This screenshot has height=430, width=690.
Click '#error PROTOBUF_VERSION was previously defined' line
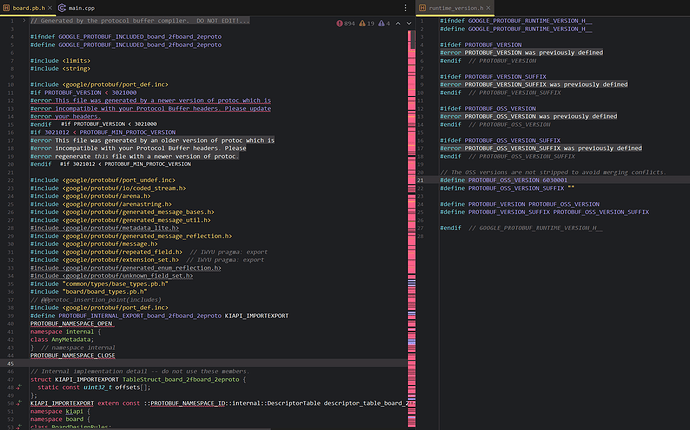point(521,52)
